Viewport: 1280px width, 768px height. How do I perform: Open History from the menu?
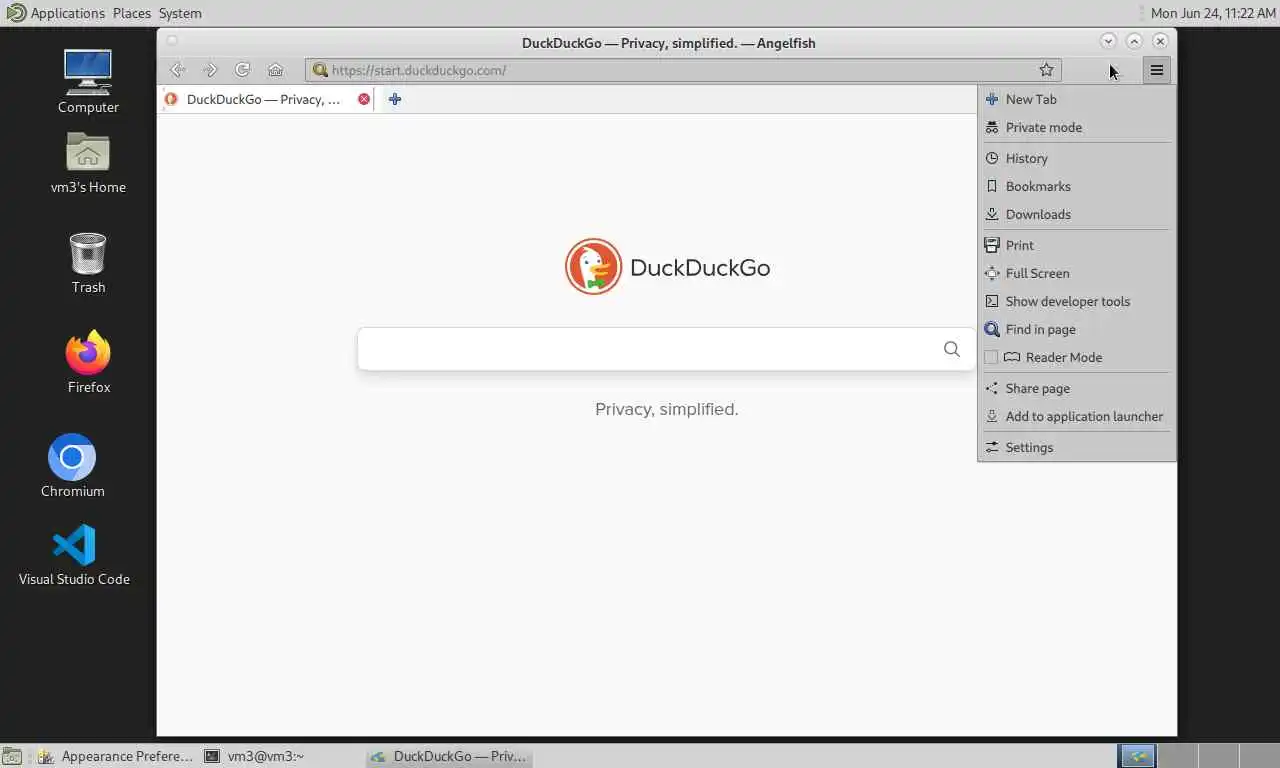click(1076, 158)
